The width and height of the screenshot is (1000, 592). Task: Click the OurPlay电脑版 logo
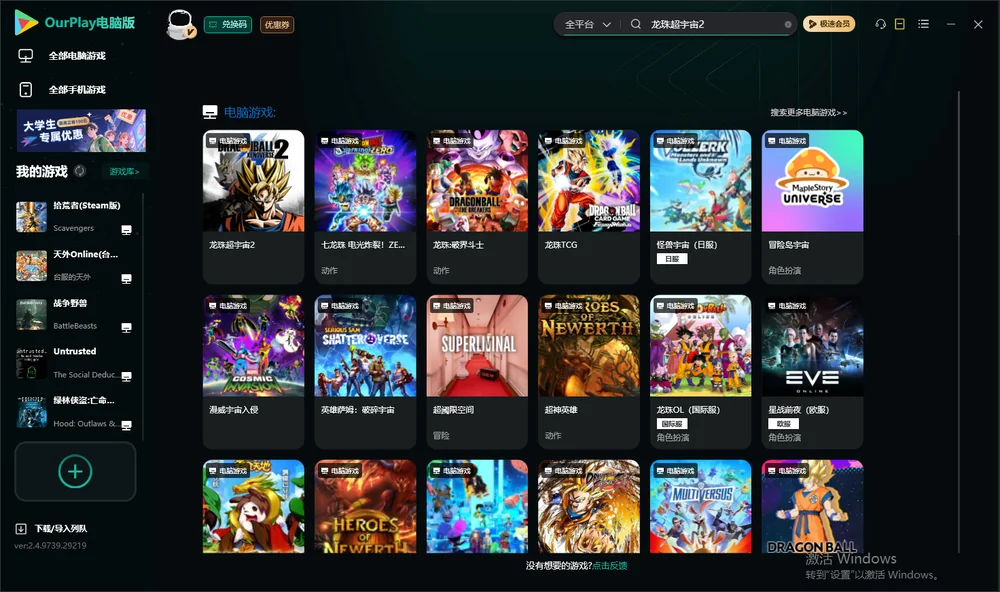coord(75,23)
